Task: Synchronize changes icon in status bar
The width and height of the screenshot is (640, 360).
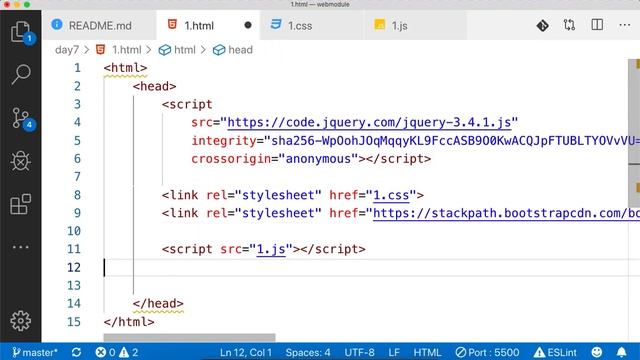Action: pos(76,352)
